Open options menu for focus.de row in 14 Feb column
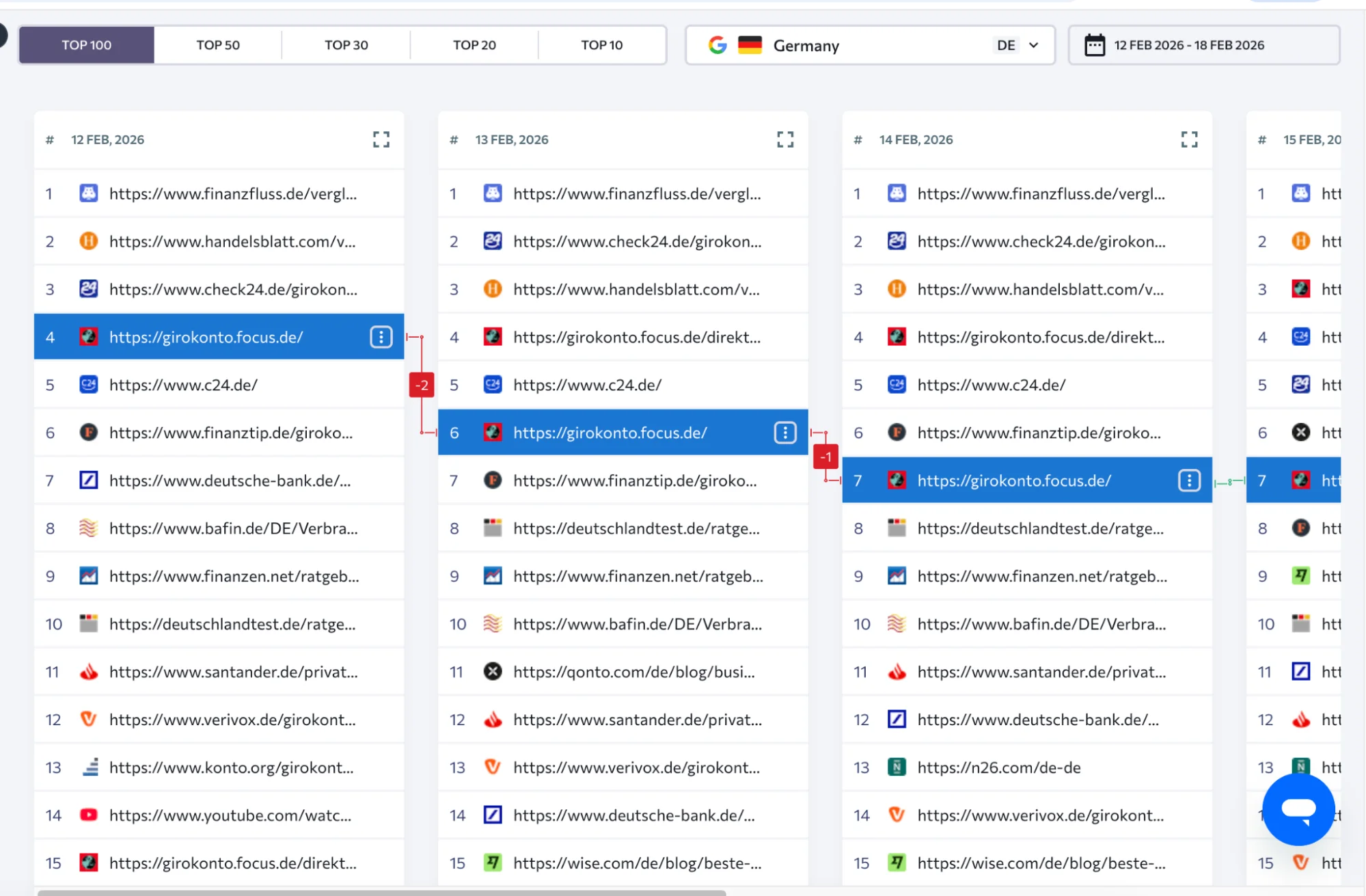The height and width of the screenshot is (896, 1366). (1189, 480)
